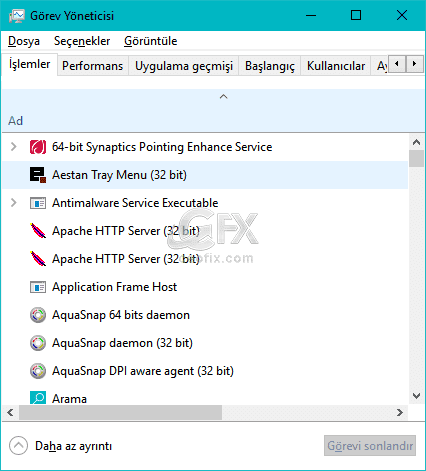Collapse details with the Daha az ayrıntı arrow

click(x=18, y=445)
